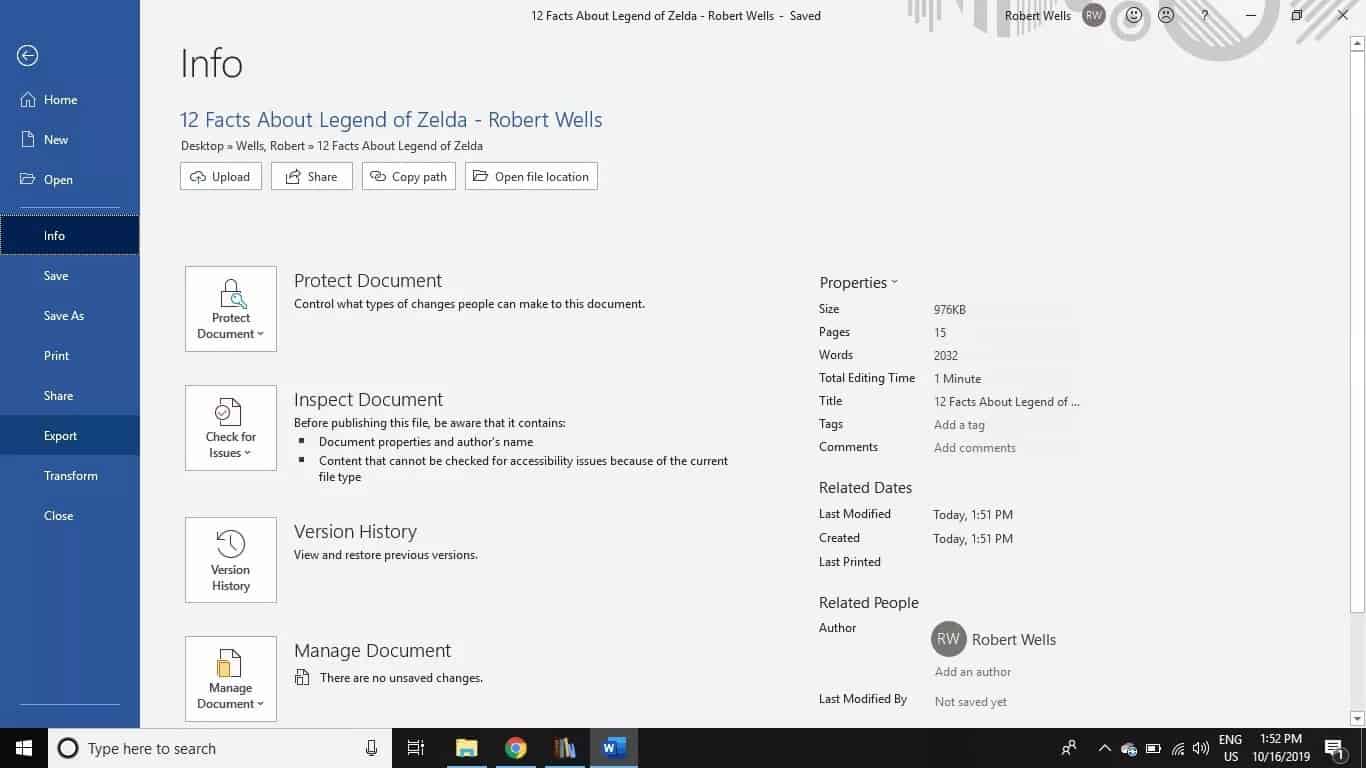Screen dimensions: 1366x768
Task: Click the RW account avatar in title bar
Action: tap(1094, 16)
